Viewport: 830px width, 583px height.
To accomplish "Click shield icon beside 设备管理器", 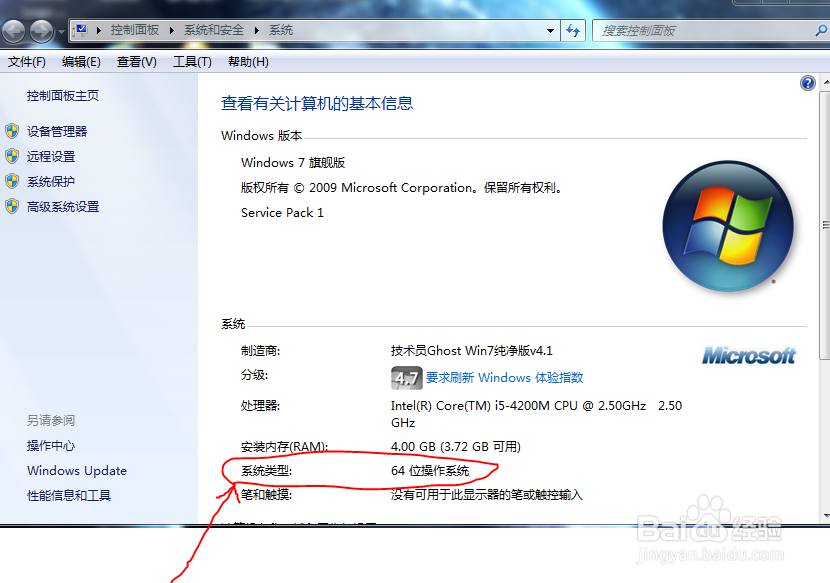I will pos(12,131).
